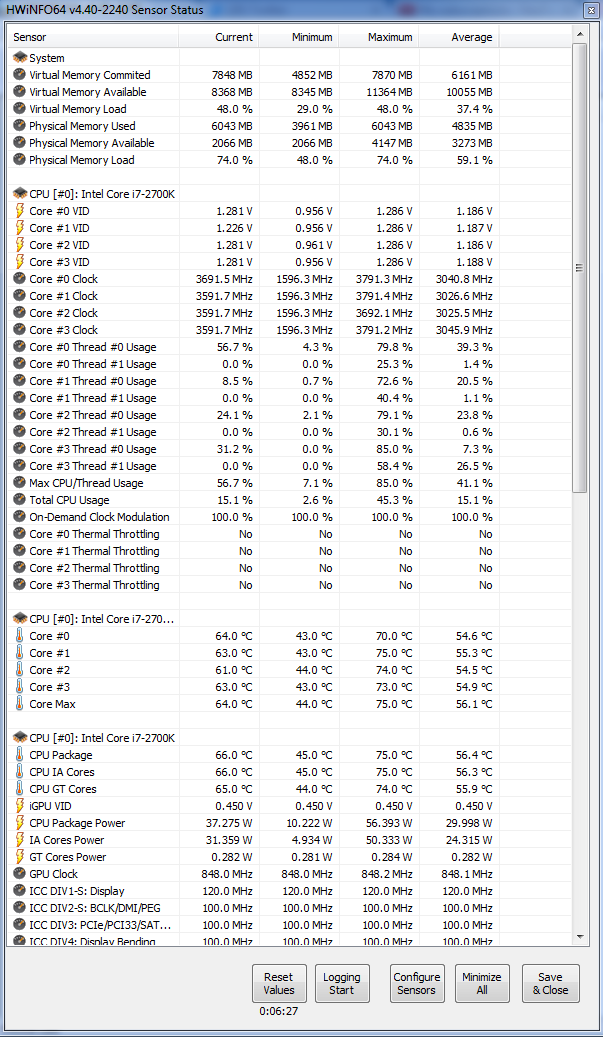Click the System group chip icon

click(19, 58)
